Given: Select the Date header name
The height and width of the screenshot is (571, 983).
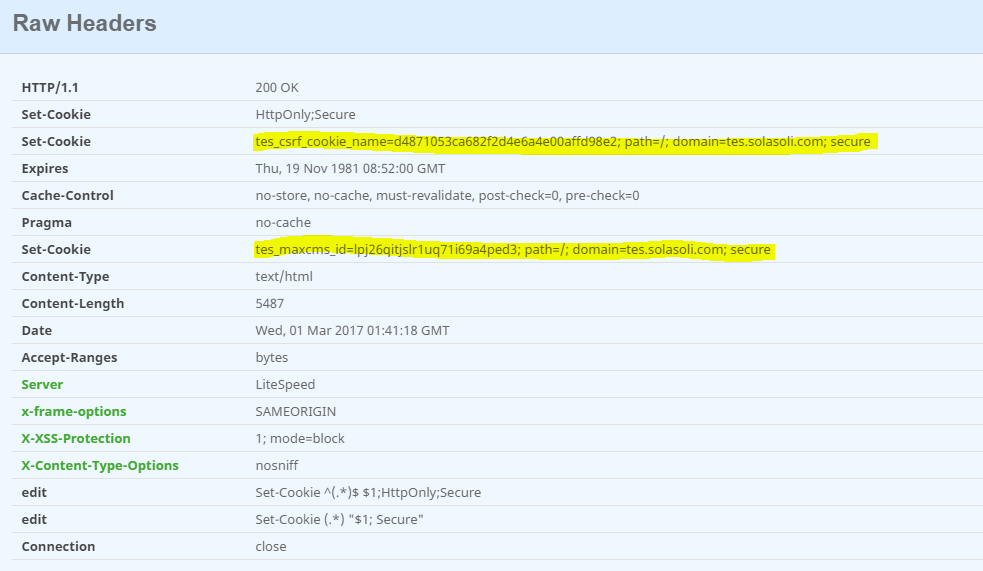Looking at the screenshot, I should (x=37, y=330).
